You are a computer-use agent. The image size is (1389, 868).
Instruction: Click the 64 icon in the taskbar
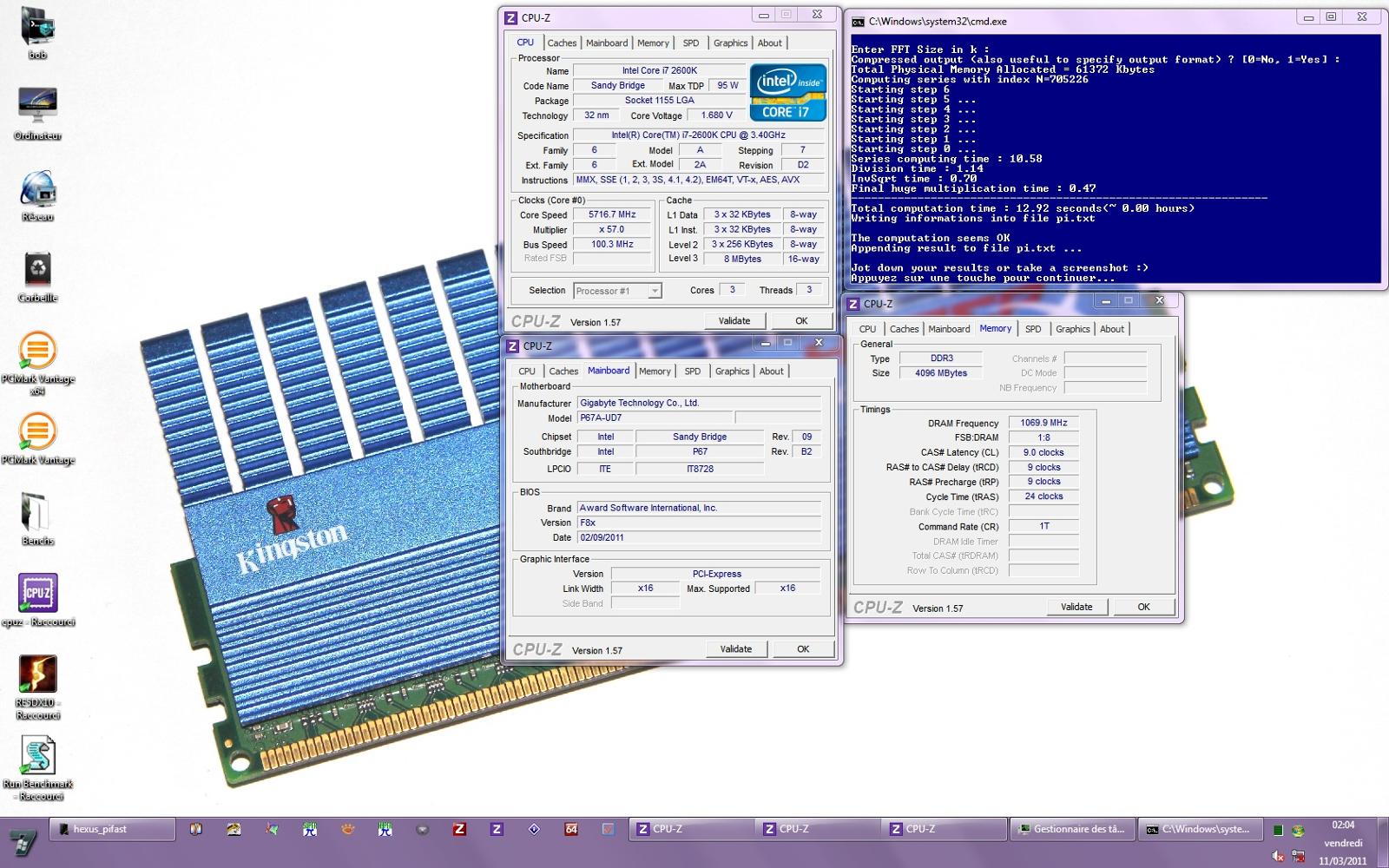[571, 830]
